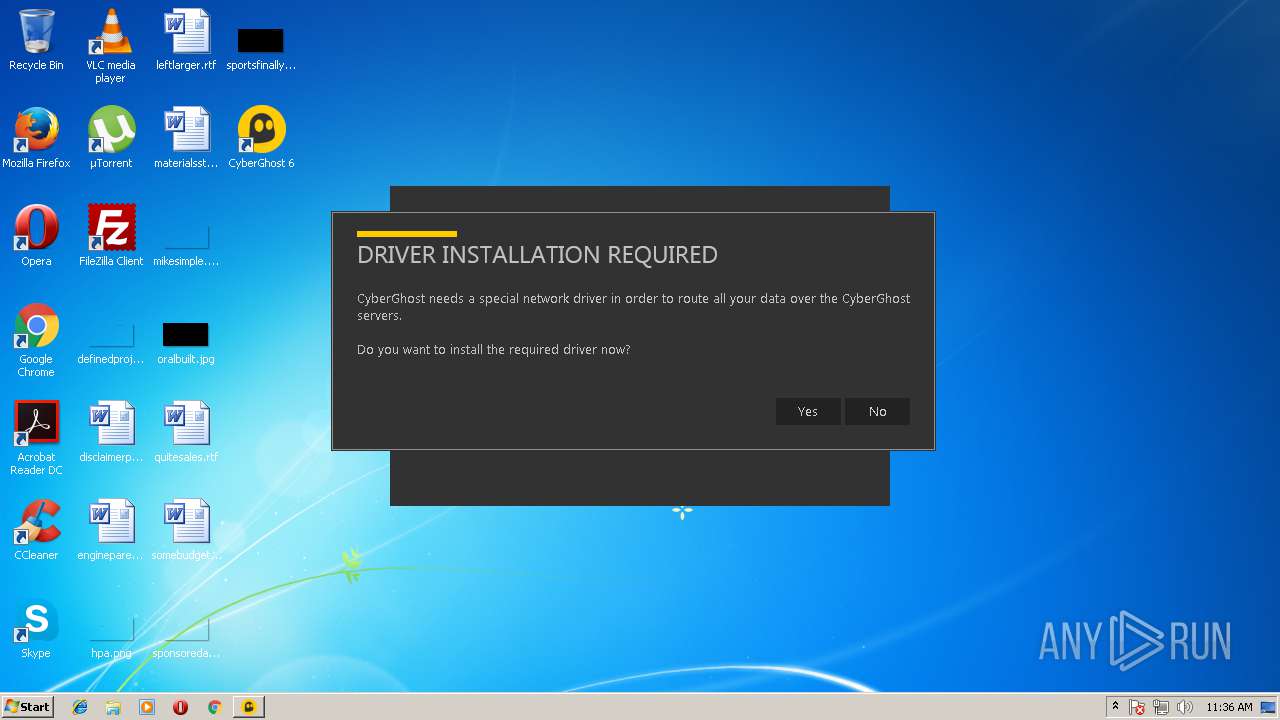Open Google Chrome from the taskbar

tap(214, 707)
